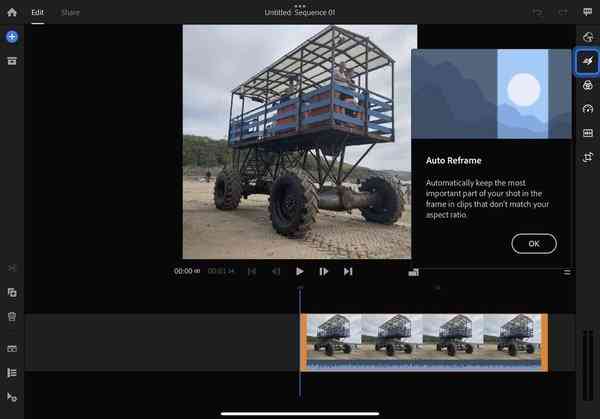Open the aspect ratio options below preview

pos(413,271)
